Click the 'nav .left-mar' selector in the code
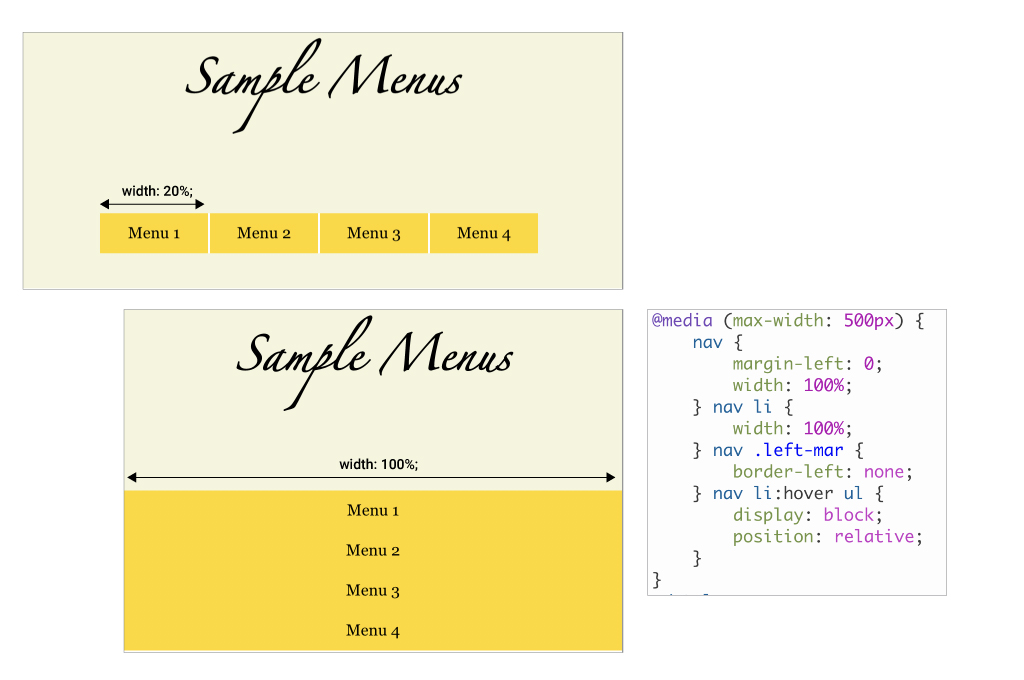 pos(778,450)
